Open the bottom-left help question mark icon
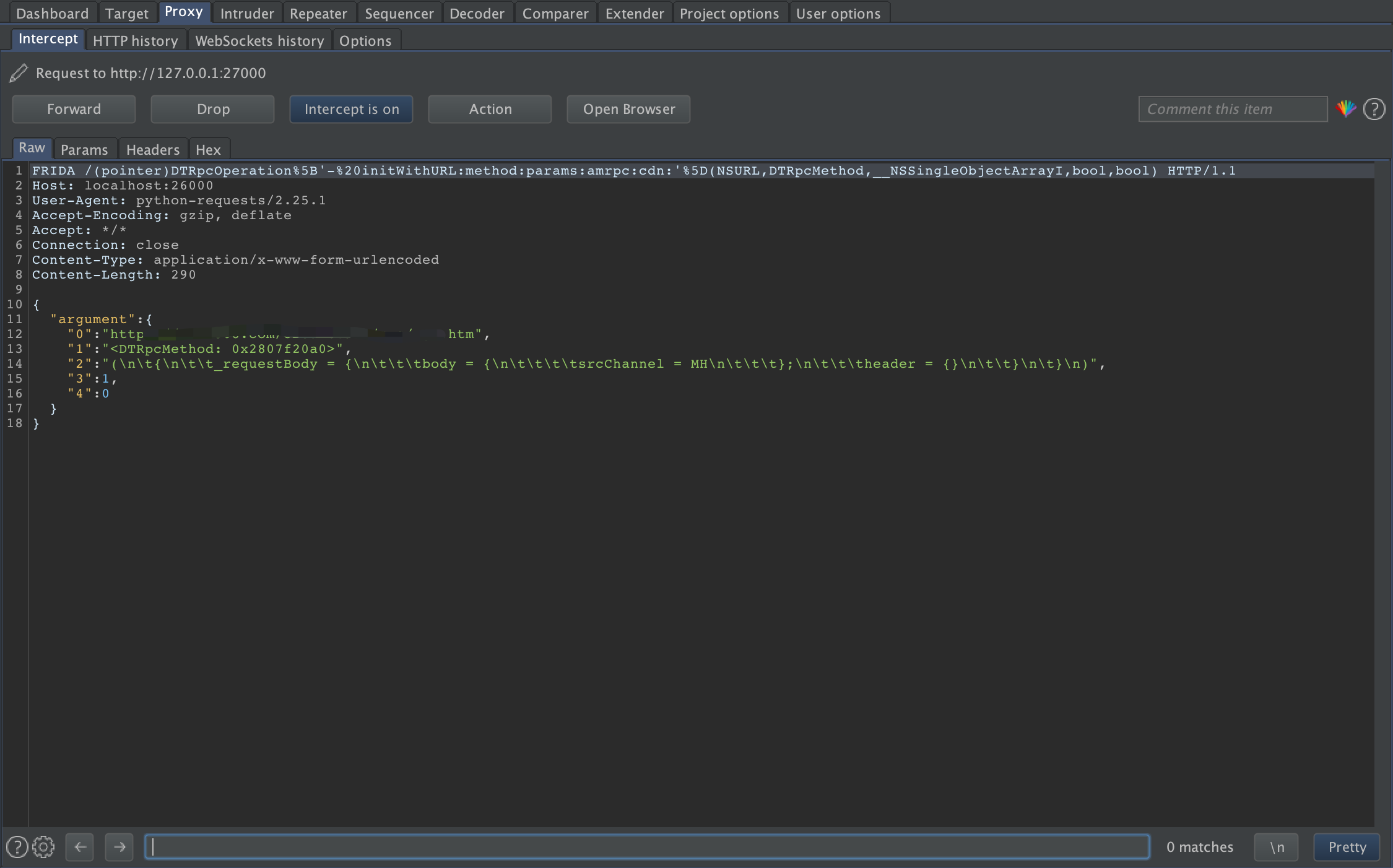This screenshot has width=1393, height=868. (x=17, y=847)
